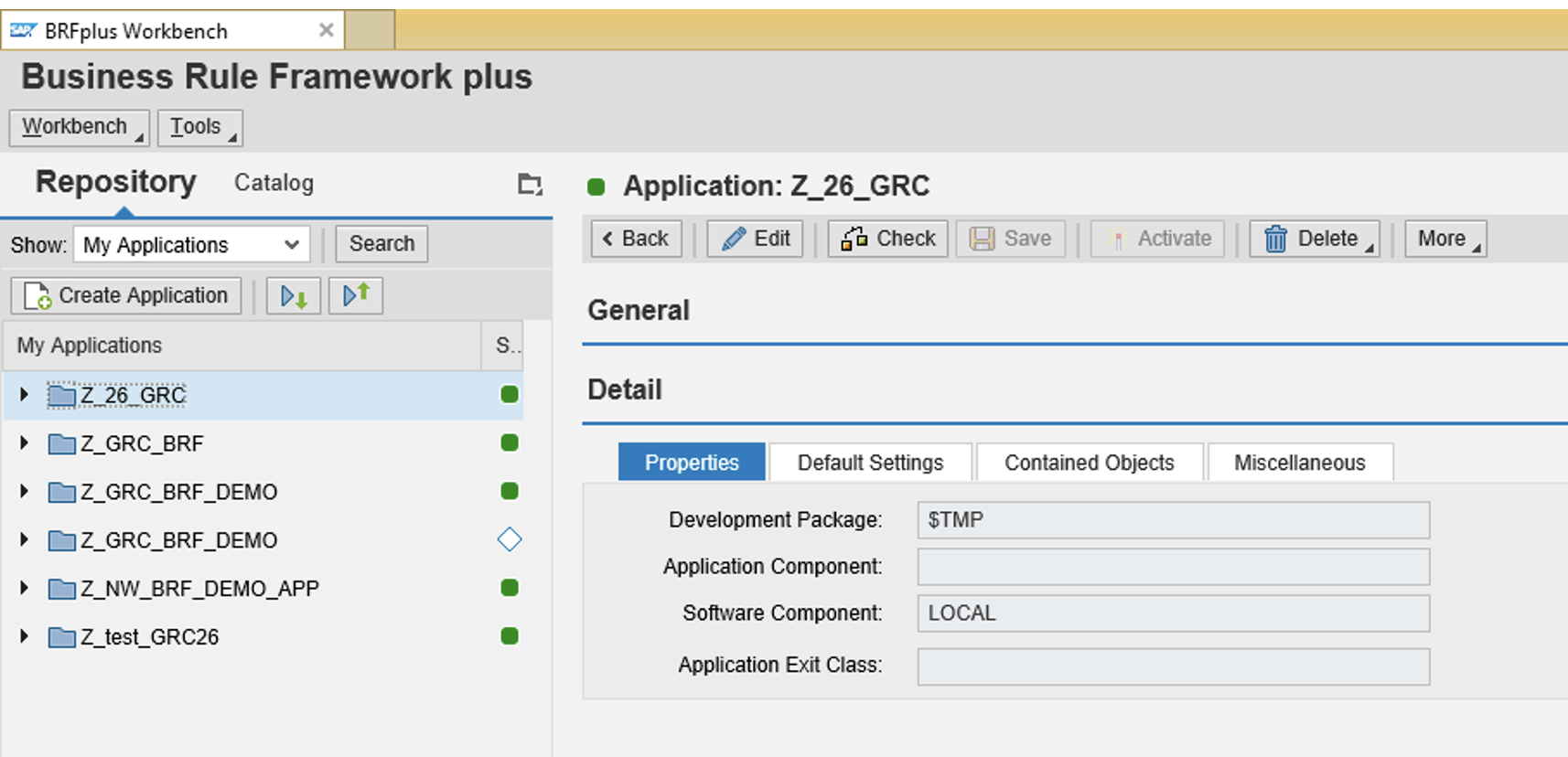
Task: Click the green status icon of Z_GRC_BRF row
Action: (510, 442)
